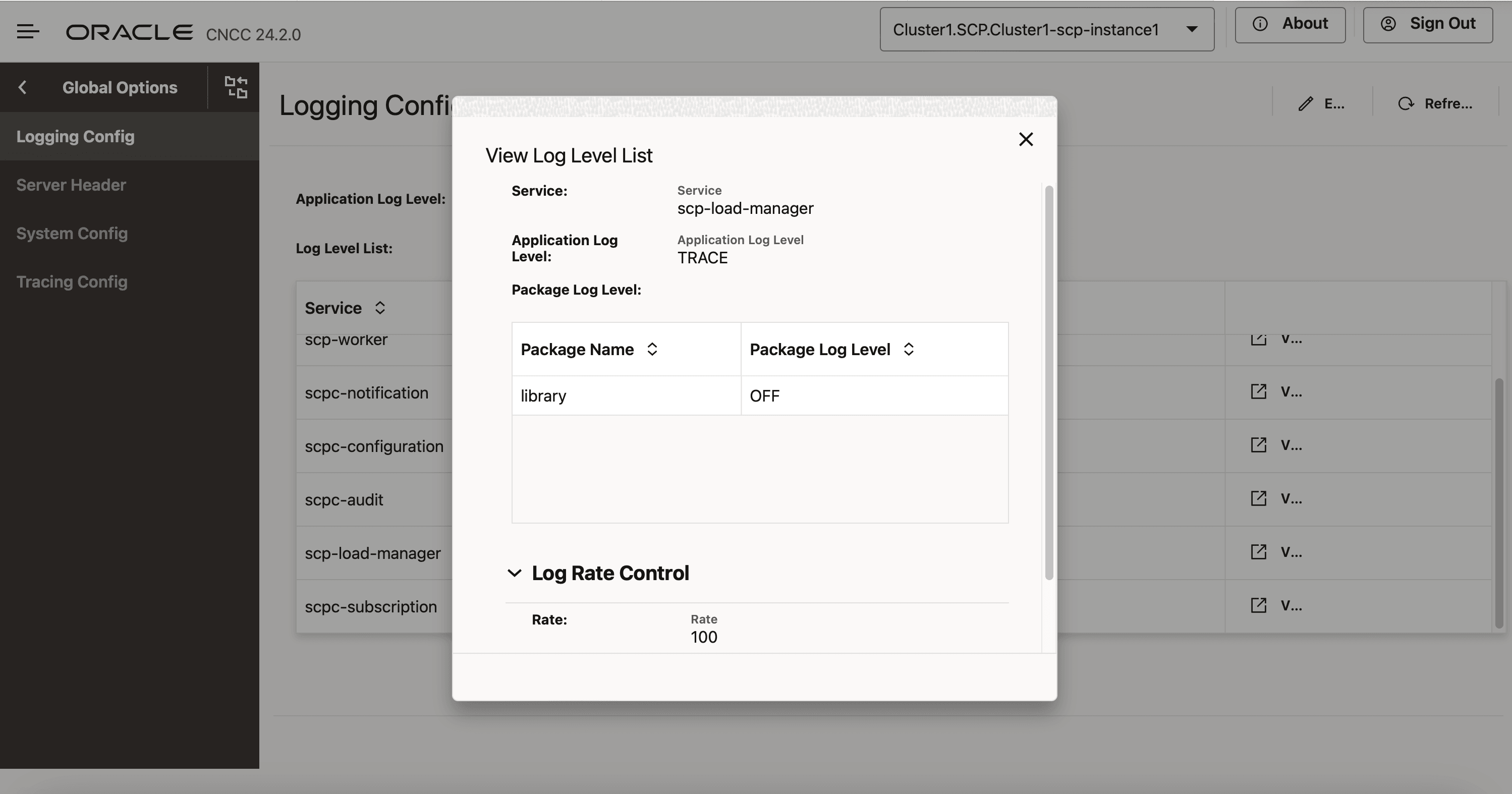Collapse the Global Options sidebar using the back arrow
This screenshot has height=794, width=1512.
tap(22, 87)
